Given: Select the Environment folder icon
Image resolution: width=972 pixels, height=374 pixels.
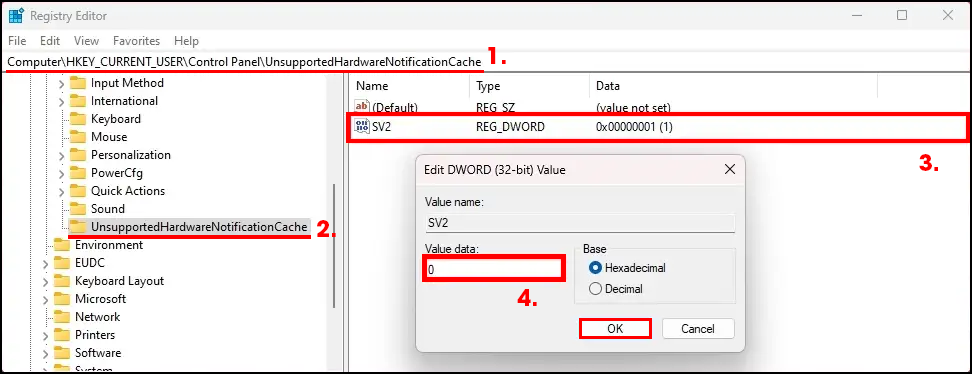Looking at the screenshot, I should pyautogui.click(x=62, y=245).
